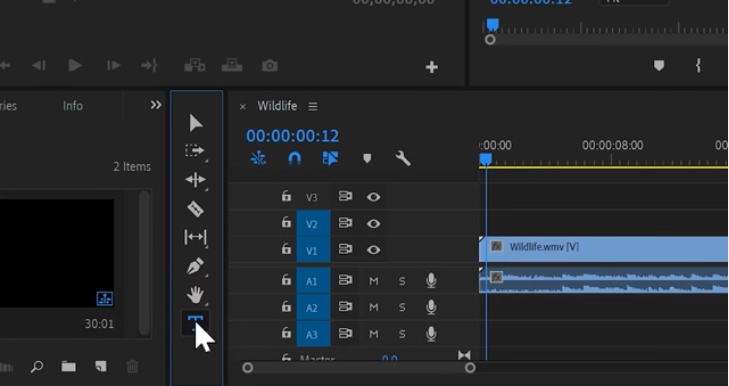Viewport: 729px width, 386px height.
Task: Toggle Linked Selection in timeline
Action: pos(330,159)
